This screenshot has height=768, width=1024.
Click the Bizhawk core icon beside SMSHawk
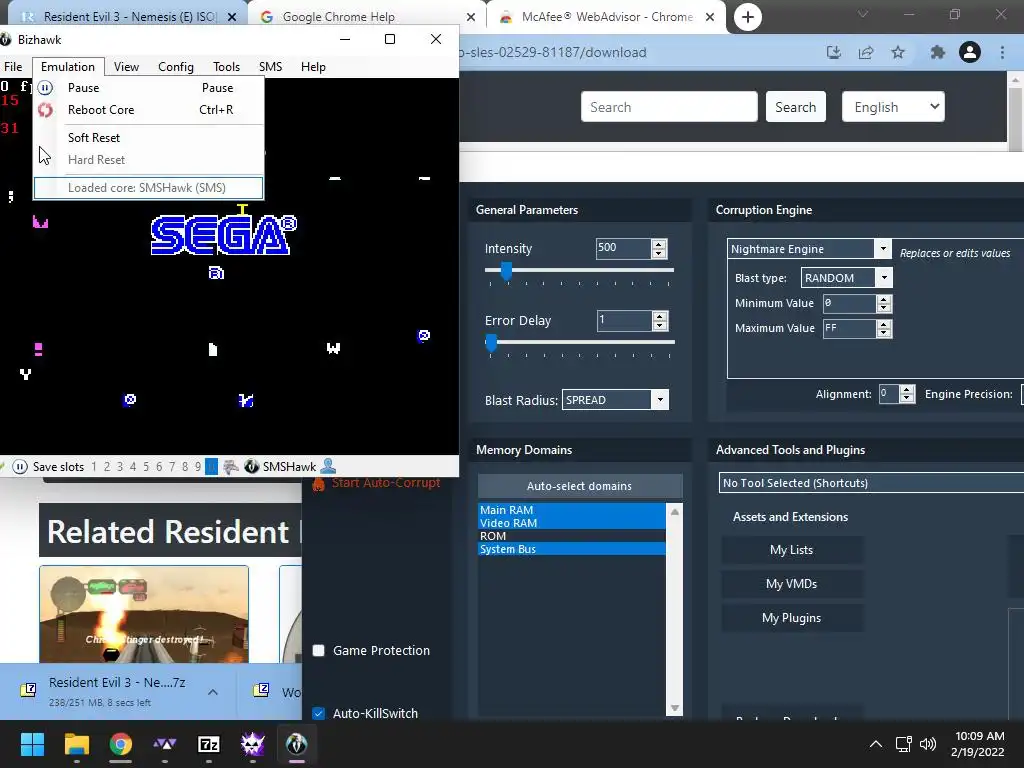pos(251,466)
